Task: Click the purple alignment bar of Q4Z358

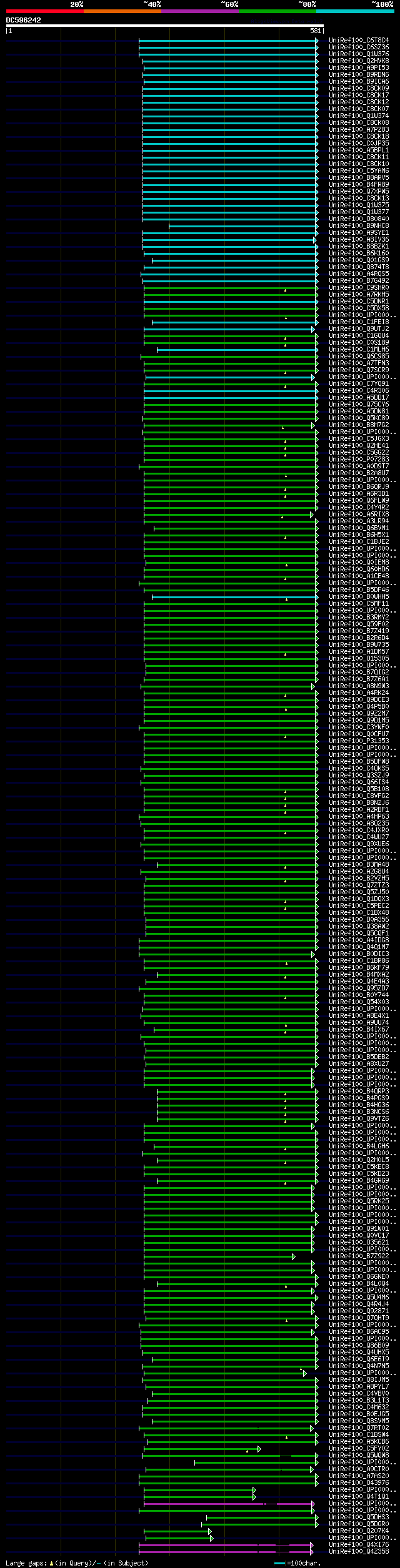Action: tap(226, 1552)
